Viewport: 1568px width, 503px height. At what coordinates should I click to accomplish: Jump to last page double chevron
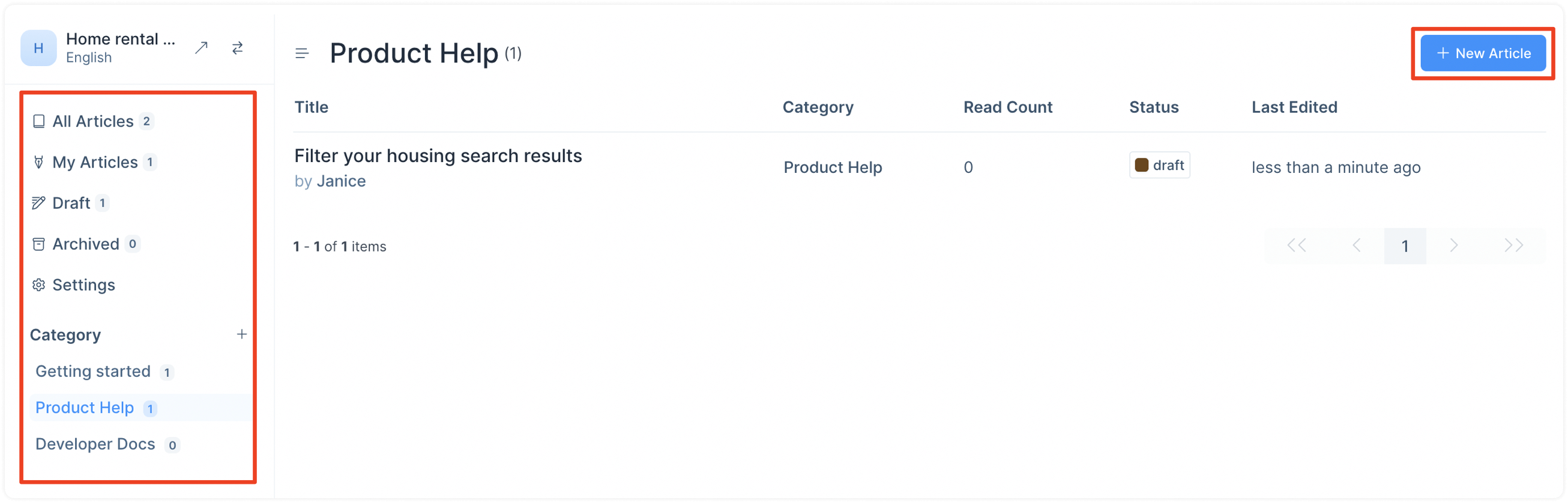coord(1513,245)
